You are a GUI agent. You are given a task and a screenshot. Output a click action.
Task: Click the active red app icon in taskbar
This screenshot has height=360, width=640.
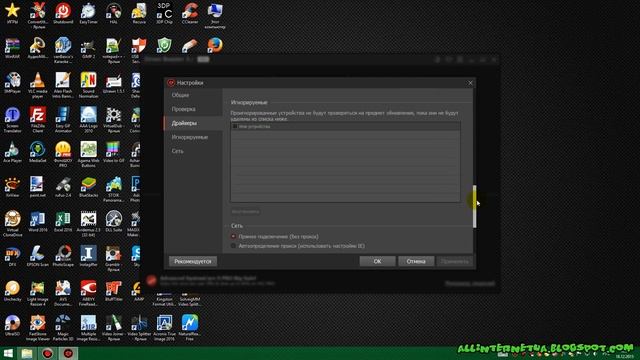point(68,353)
